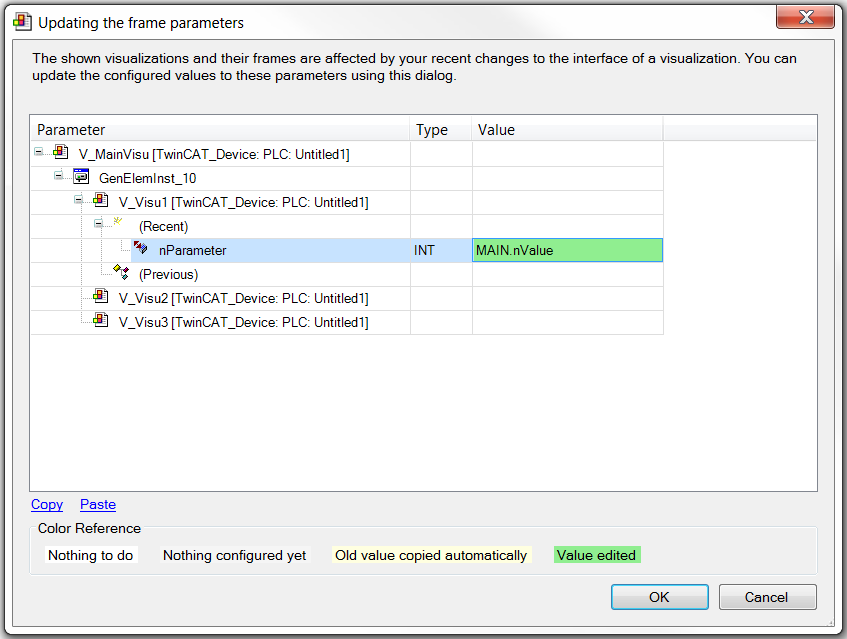This screenshot has height=639, width=847.
Task: Select the (Recent) tree entry
Action: pyautogui.click(x=163, y=226)
